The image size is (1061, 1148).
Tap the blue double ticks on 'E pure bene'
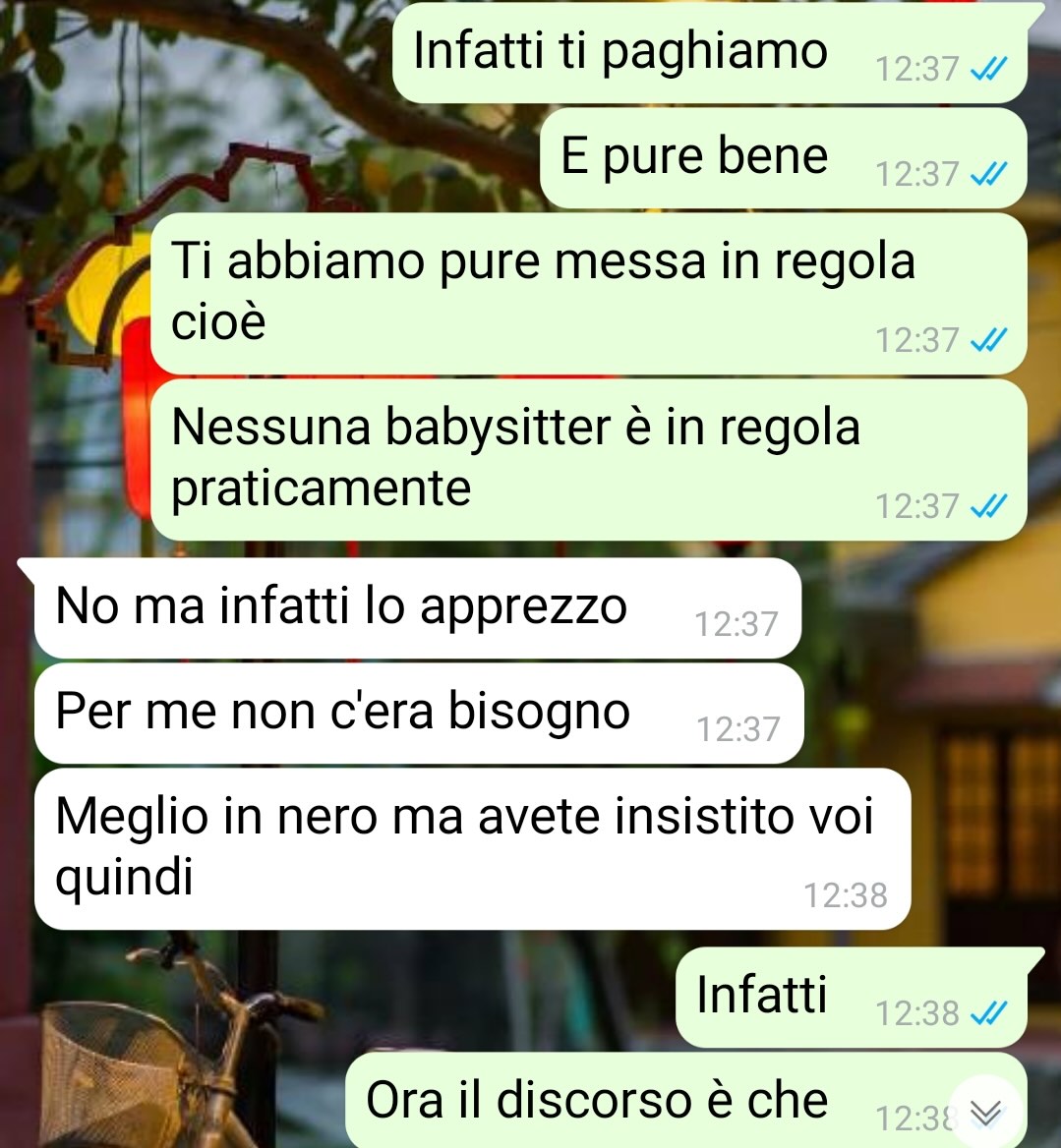(x=988, y=174)
